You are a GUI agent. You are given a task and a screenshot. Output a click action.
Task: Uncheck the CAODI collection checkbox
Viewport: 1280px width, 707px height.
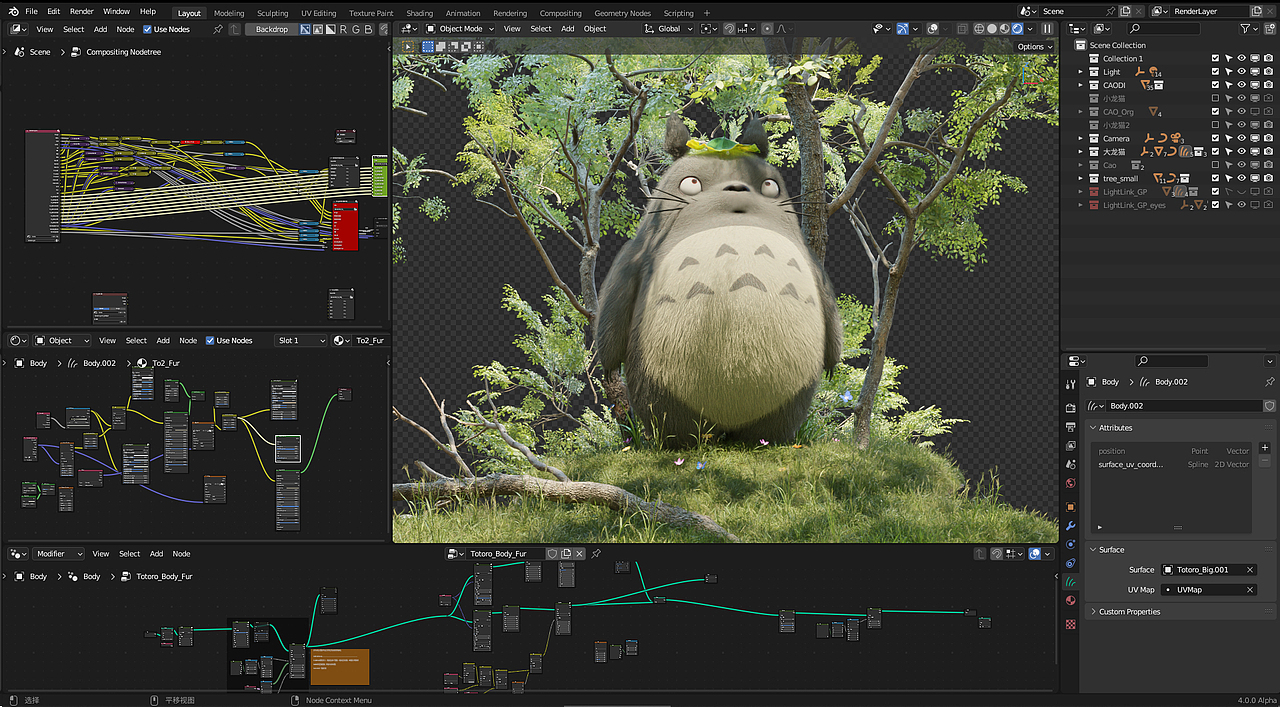(1216, 85)
